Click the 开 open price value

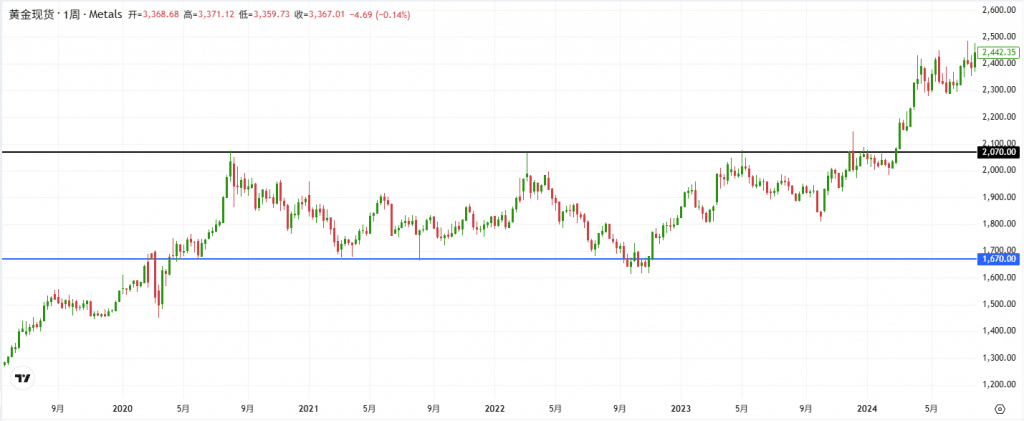pos(159,14)
